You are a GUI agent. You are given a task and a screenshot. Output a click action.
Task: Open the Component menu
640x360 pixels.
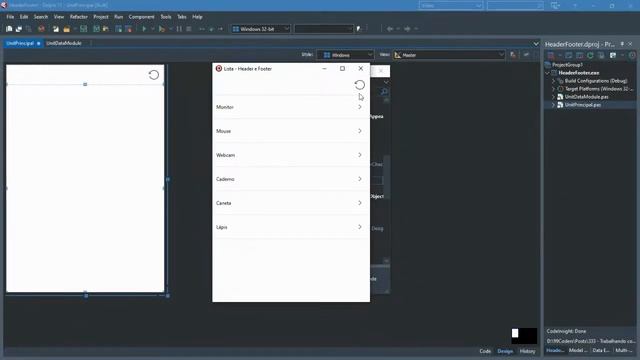(x=142, y=17)
